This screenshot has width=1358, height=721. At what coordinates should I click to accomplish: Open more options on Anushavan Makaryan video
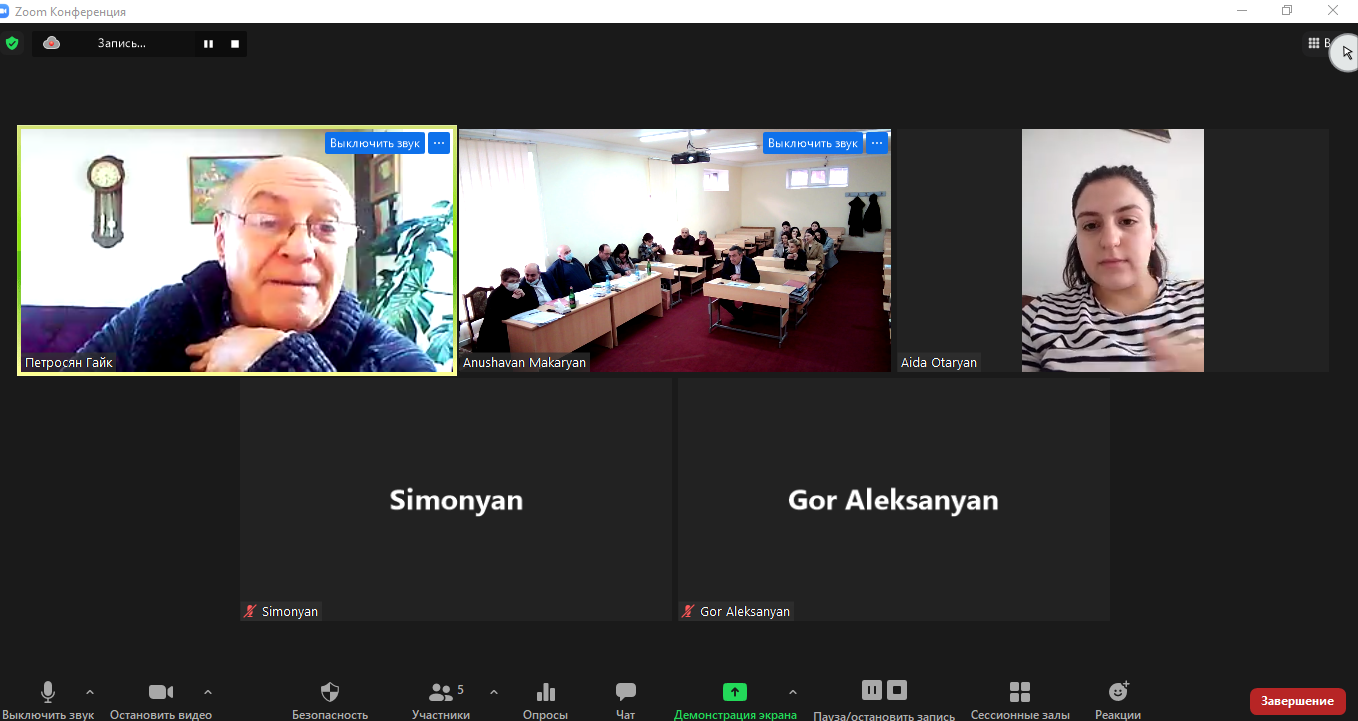click(877, 143)
